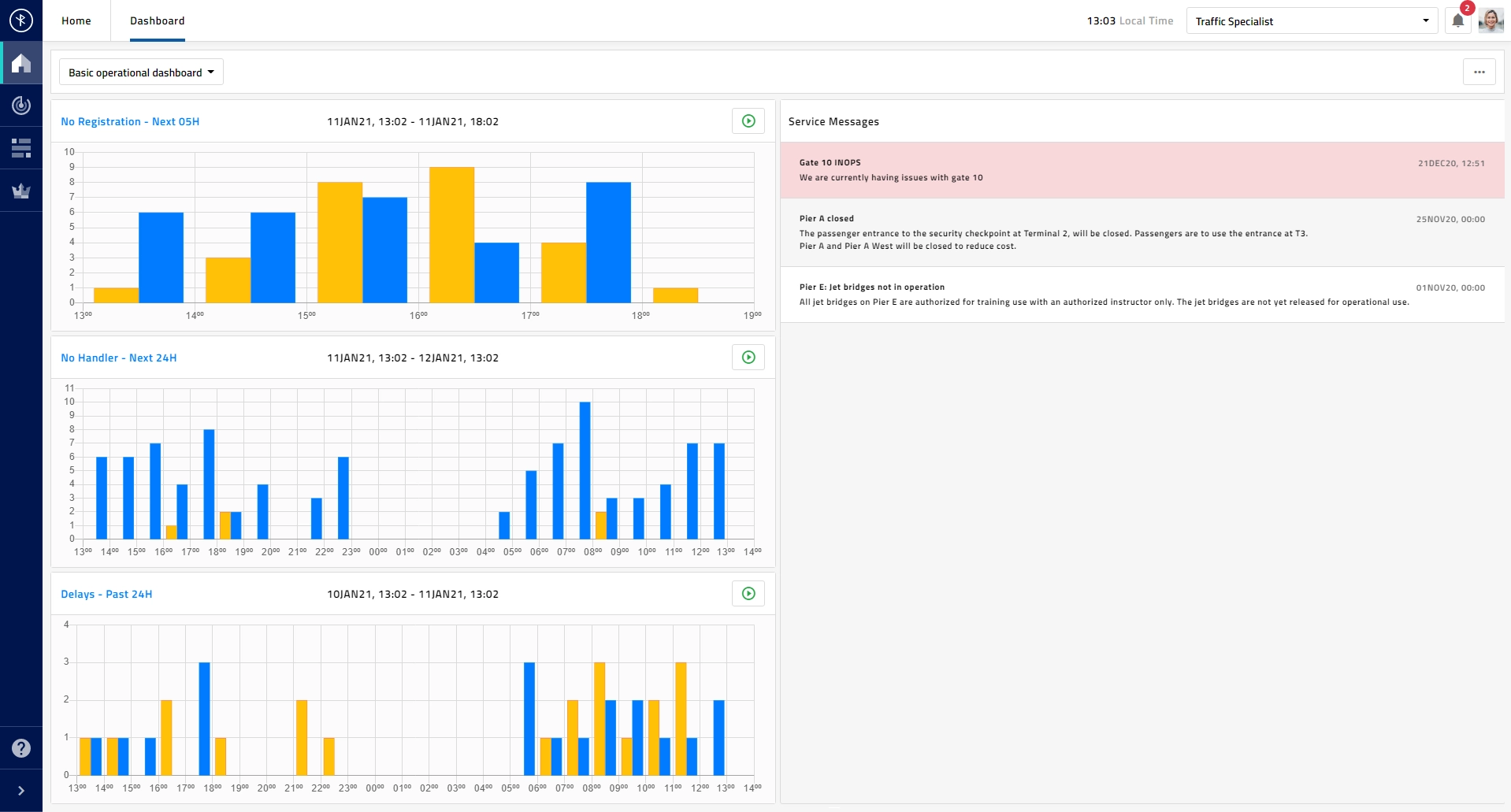Click the blue bar at 17:30 in Delays chart

point(204,718)
